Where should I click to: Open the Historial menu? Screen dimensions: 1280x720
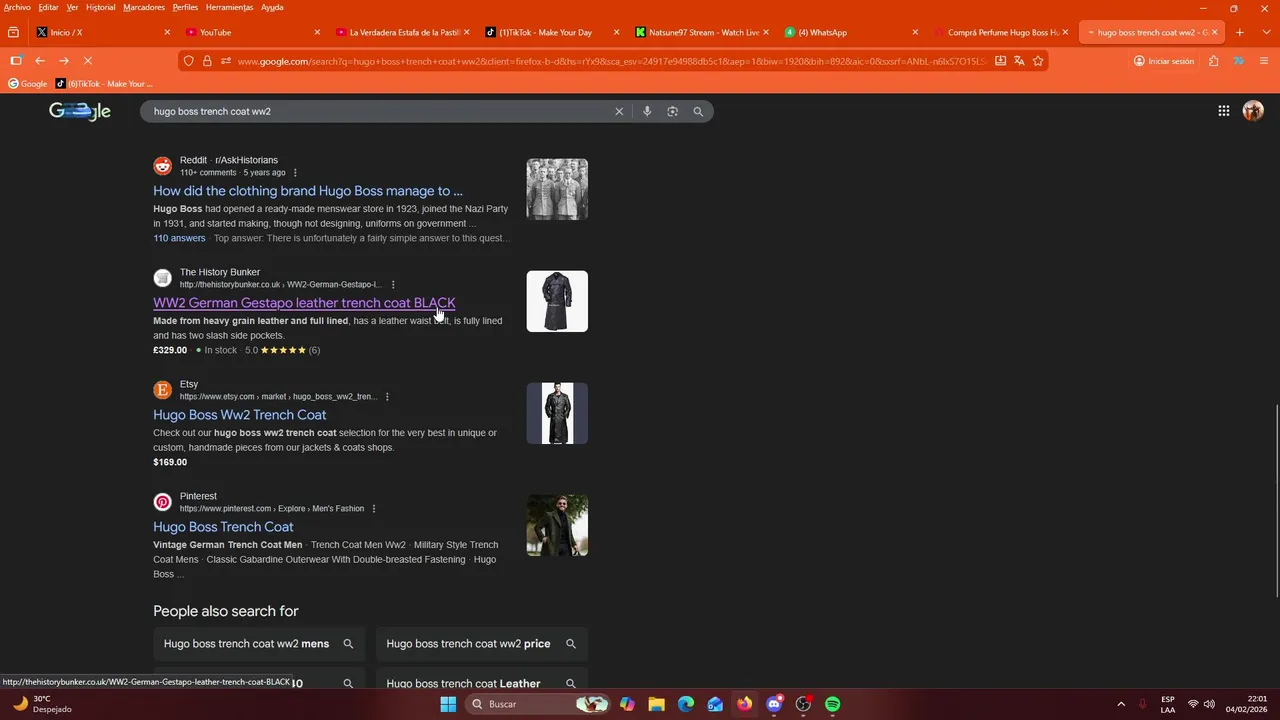(100, 7)
